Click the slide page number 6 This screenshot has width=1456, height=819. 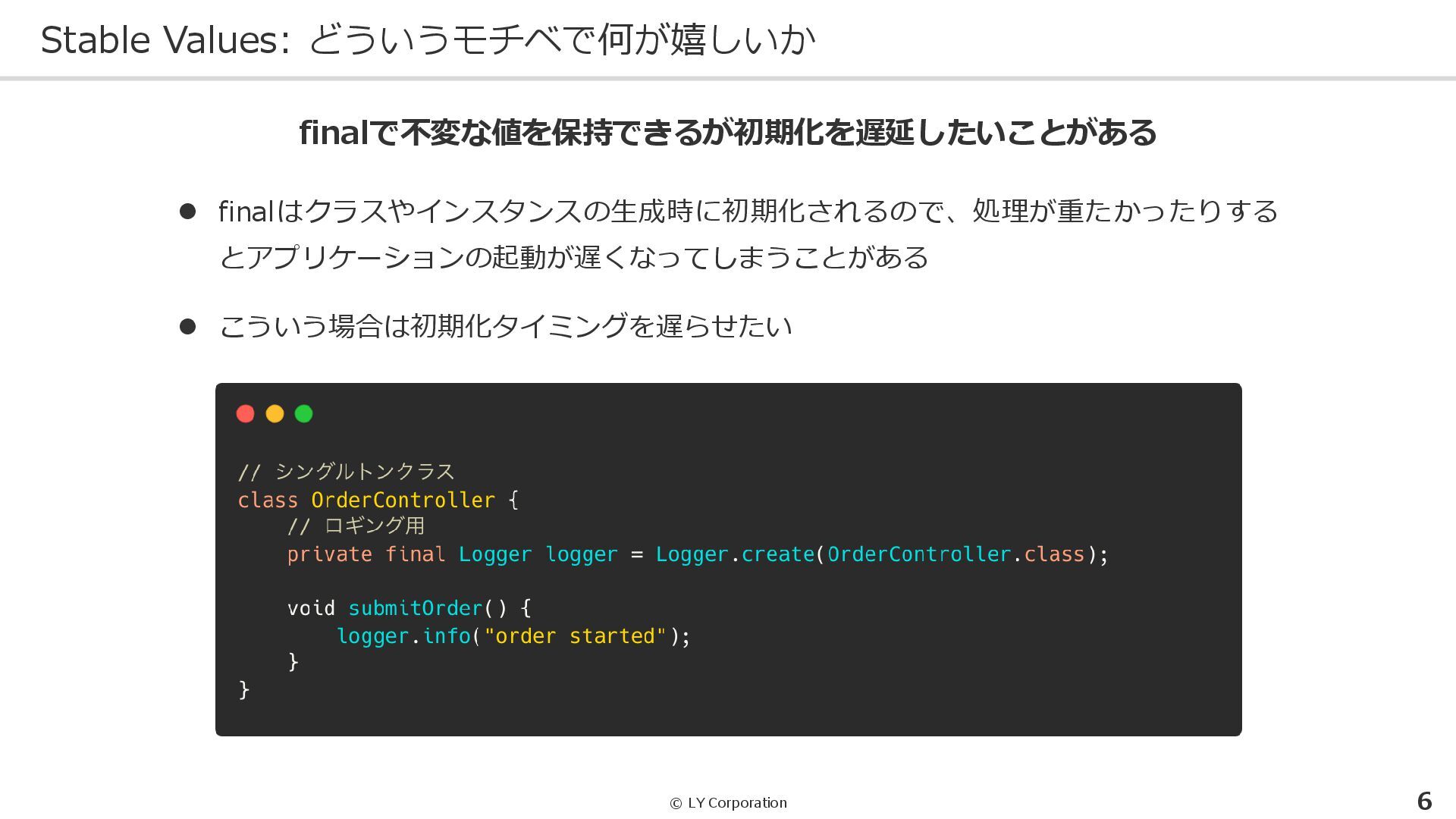(1424, 802)
